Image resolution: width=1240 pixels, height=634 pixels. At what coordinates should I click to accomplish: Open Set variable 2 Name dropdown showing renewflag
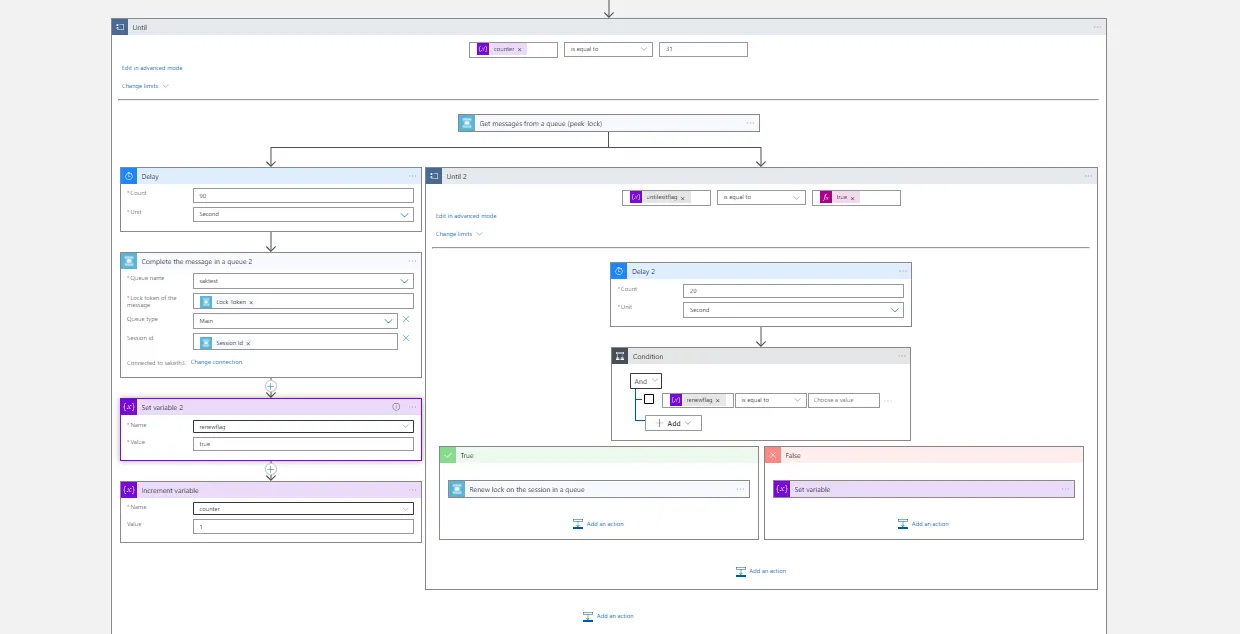303,426
